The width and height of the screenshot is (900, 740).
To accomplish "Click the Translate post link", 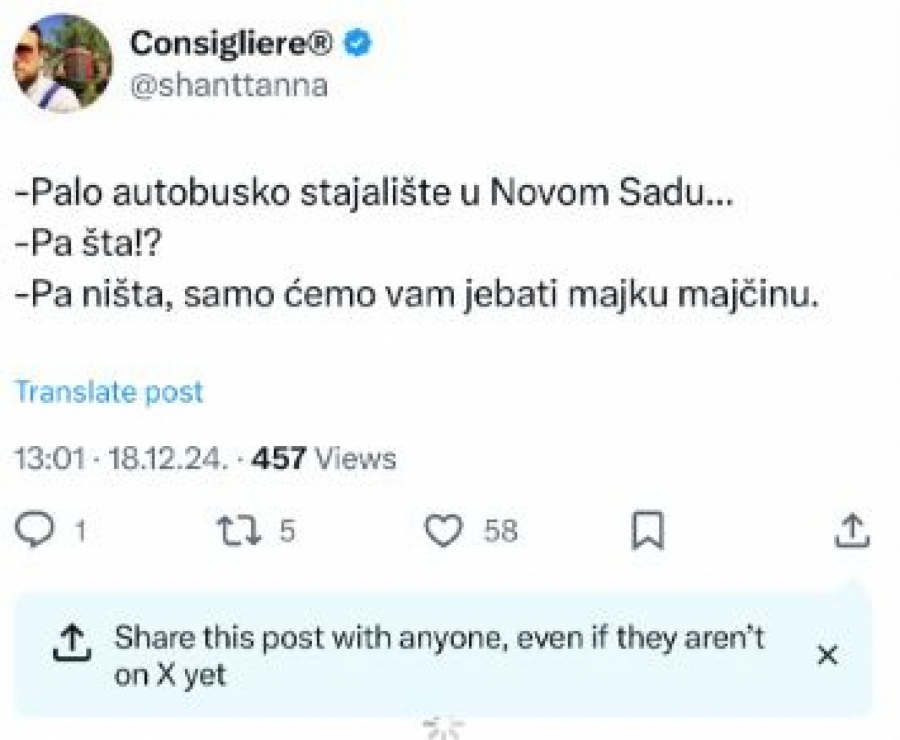I will click(x=109, y=392).
